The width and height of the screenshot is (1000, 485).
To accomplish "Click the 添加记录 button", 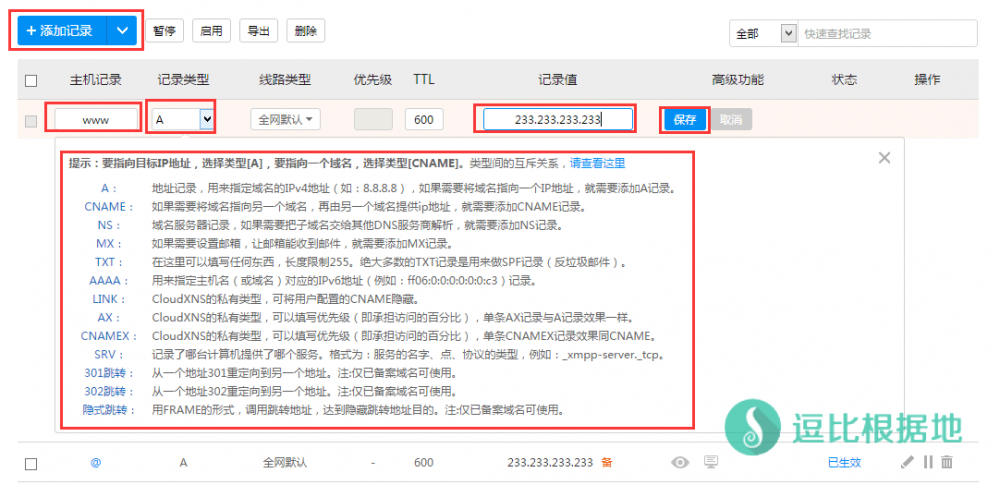I will [60, 31].
